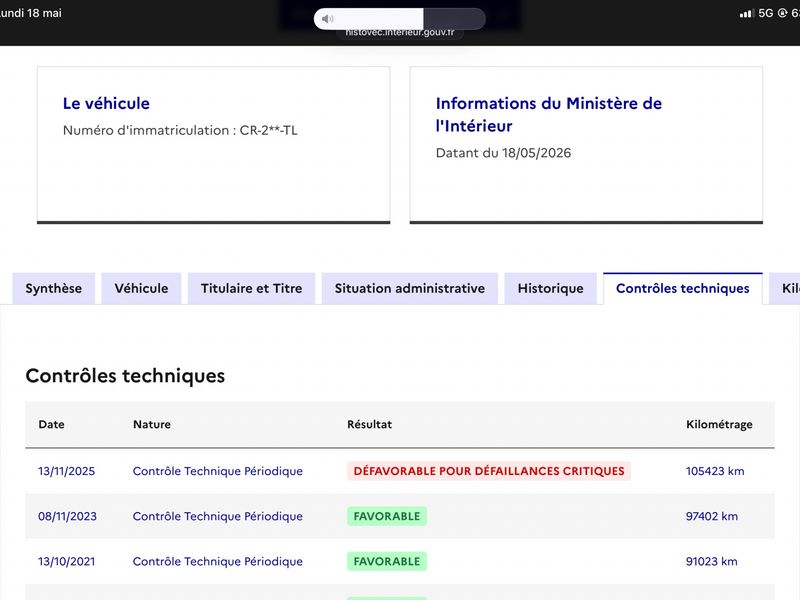Click the FAVORABLE badge for 13/10/2021

tap(387, 561)
